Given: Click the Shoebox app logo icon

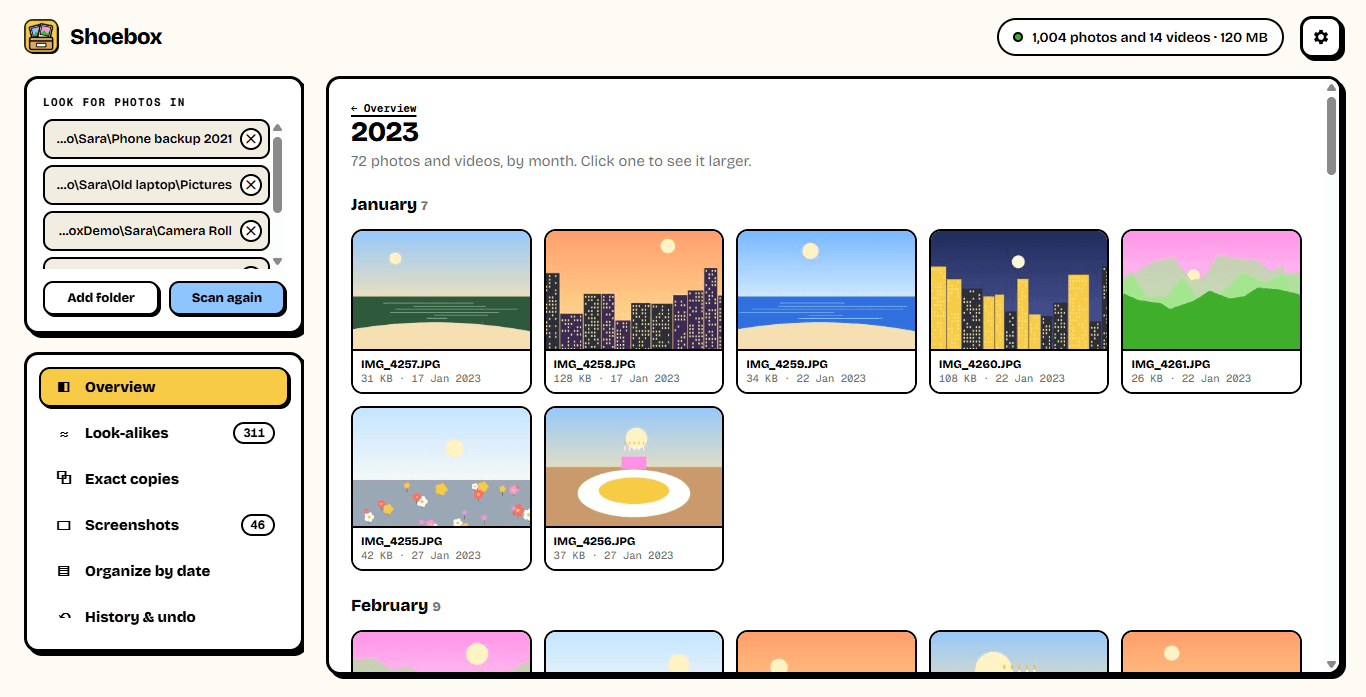Looking at the screenshot, I should point(41,37).
